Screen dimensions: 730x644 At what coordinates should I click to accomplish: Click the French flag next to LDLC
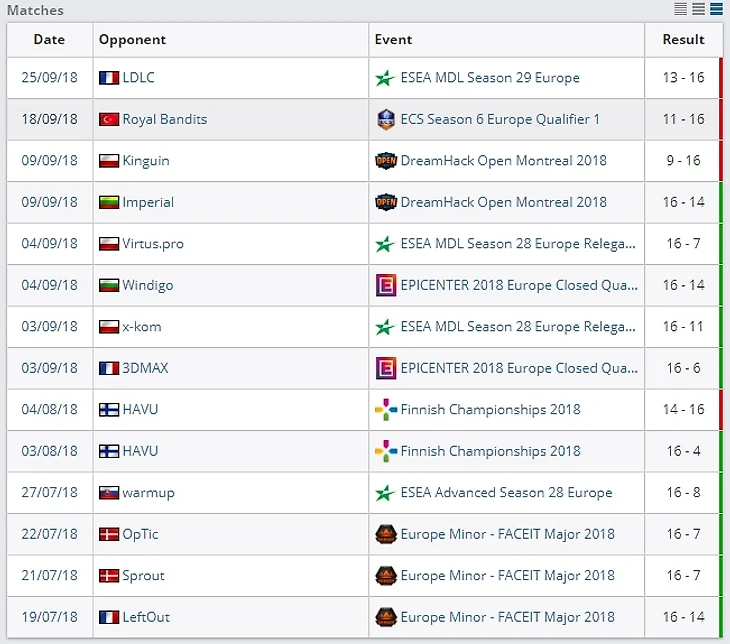(x=109, y=78)
